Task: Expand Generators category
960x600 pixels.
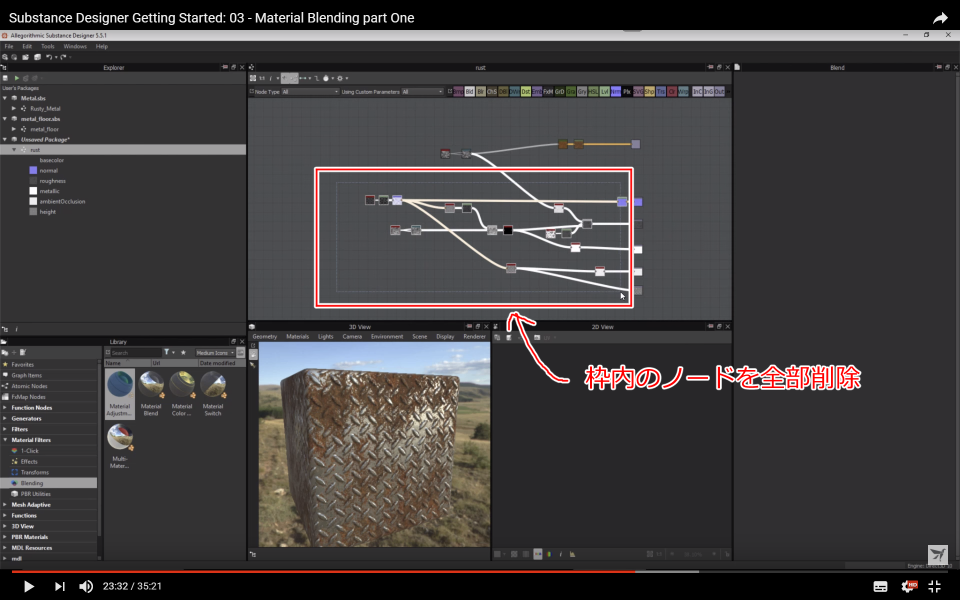Action: (5, 419)
